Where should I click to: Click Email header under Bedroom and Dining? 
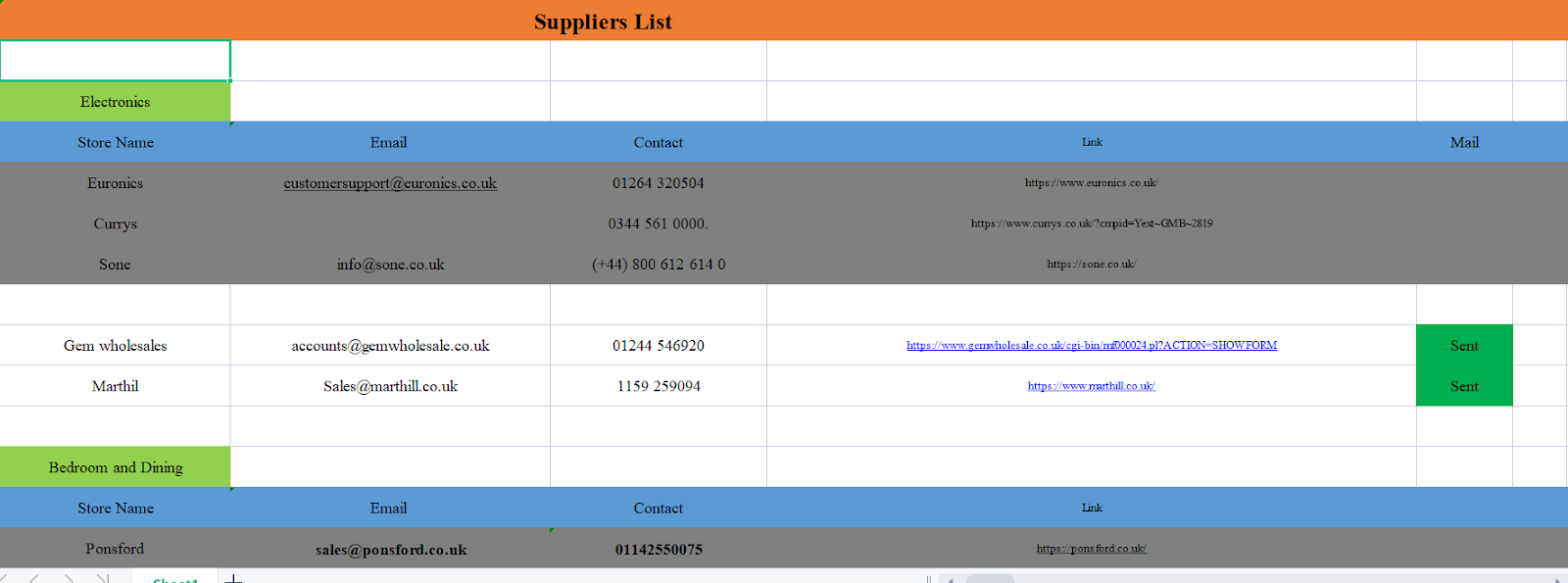click(389, 509)
